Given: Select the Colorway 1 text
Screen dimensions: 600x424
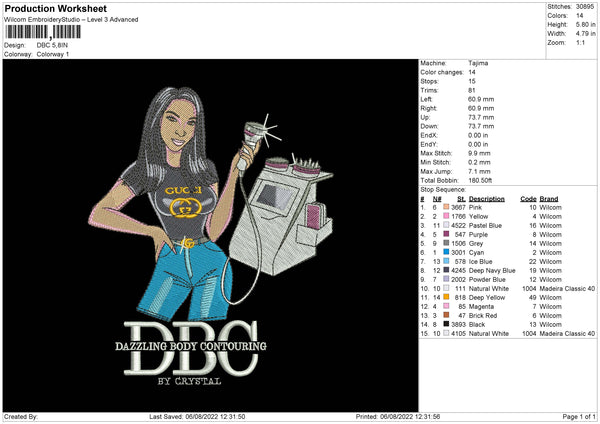Looking at the screenshot, I should click(x=53, y=54).
